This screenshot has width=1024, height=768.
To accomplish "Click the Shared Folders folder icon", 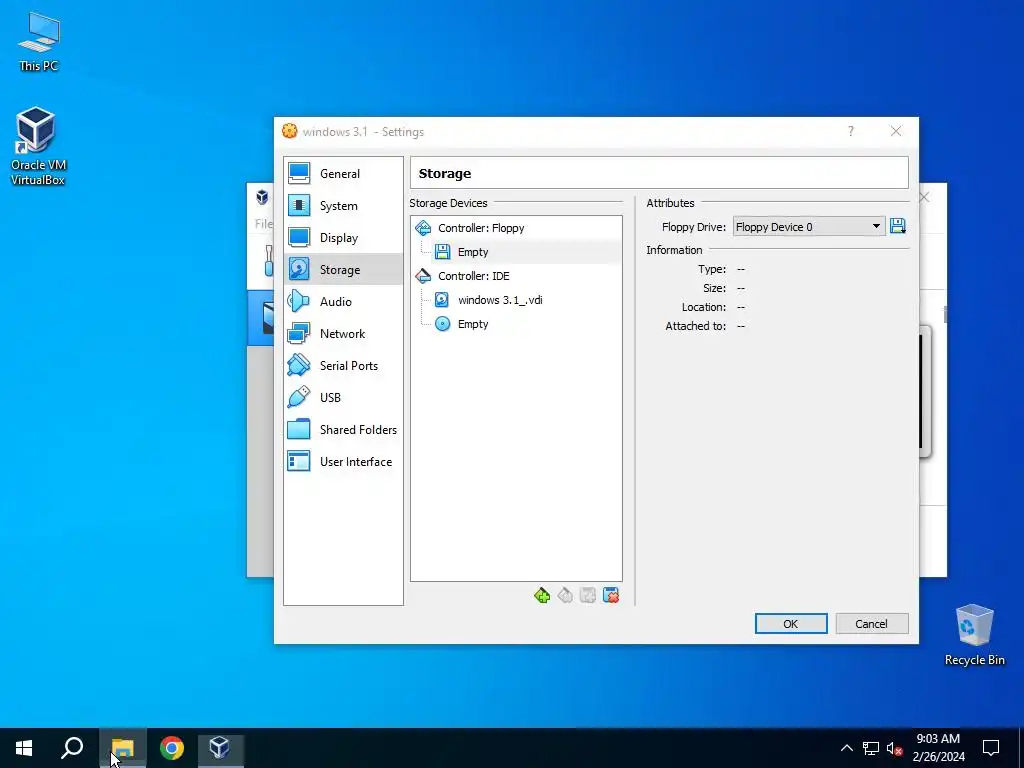I will 299,429.
